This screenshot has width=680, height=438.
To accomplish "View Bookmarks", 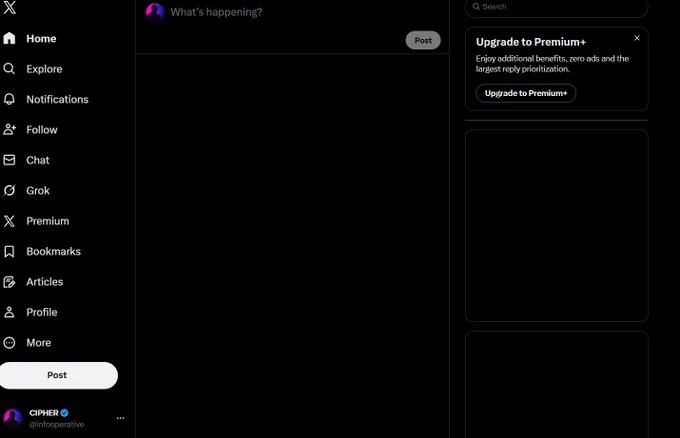I will tap(53, 251).
